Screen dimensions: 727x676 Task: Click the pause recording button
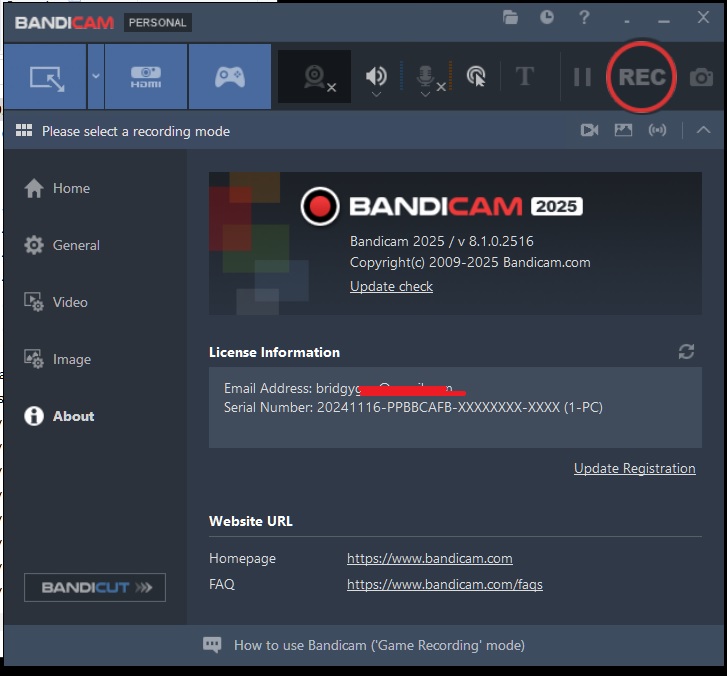point(582,77)
